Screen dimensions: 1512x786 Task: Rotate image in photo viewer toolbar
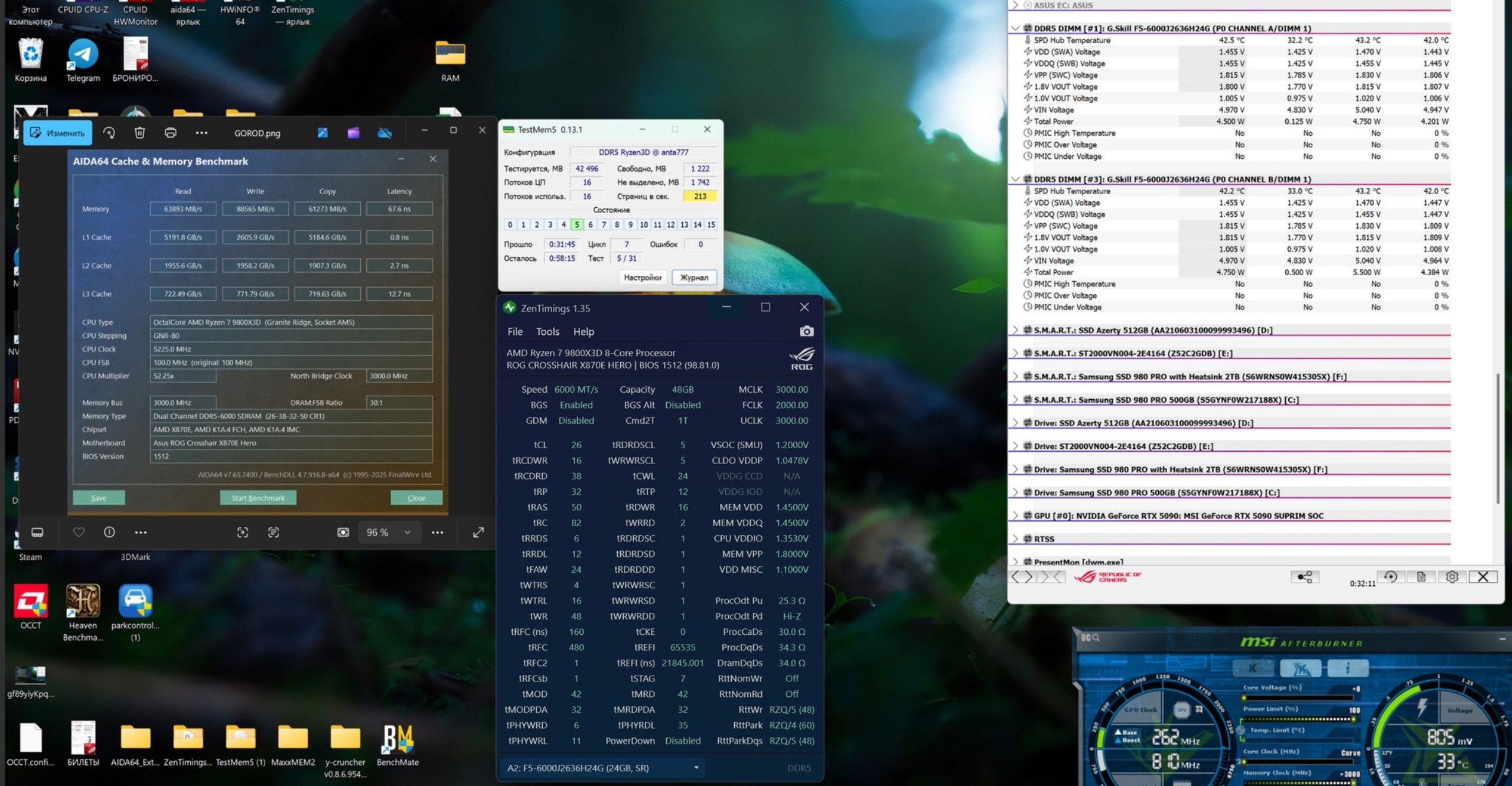pyautogui.click(x=109, y=133)
